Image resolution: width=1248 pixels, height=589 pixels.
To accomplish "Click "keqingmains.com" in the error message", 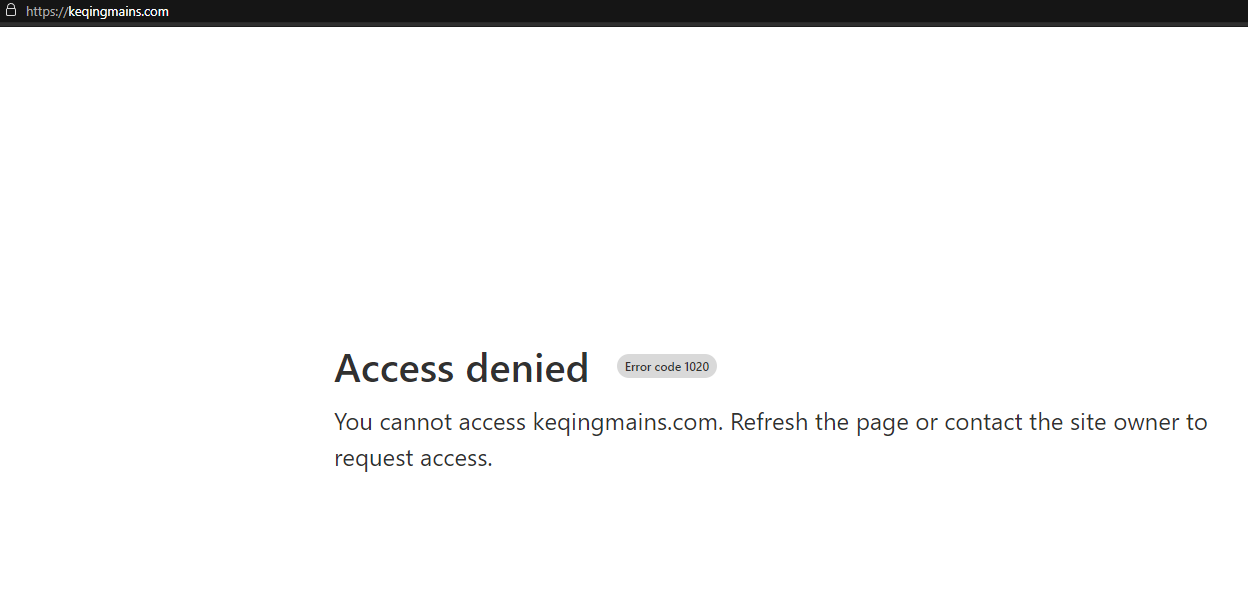I will tap(627, 422).
